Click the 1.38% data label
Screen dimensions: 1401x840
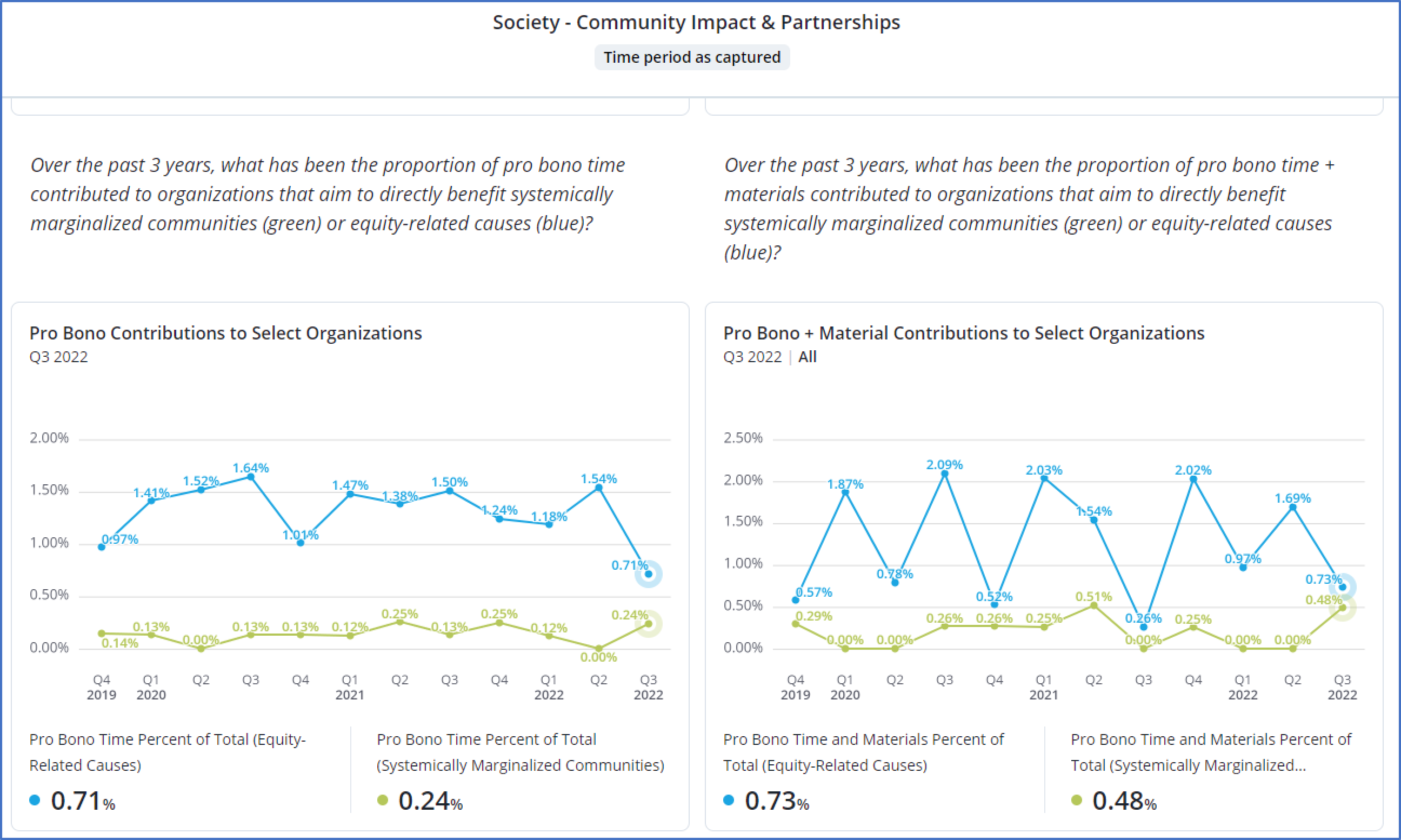click(399, 496)
